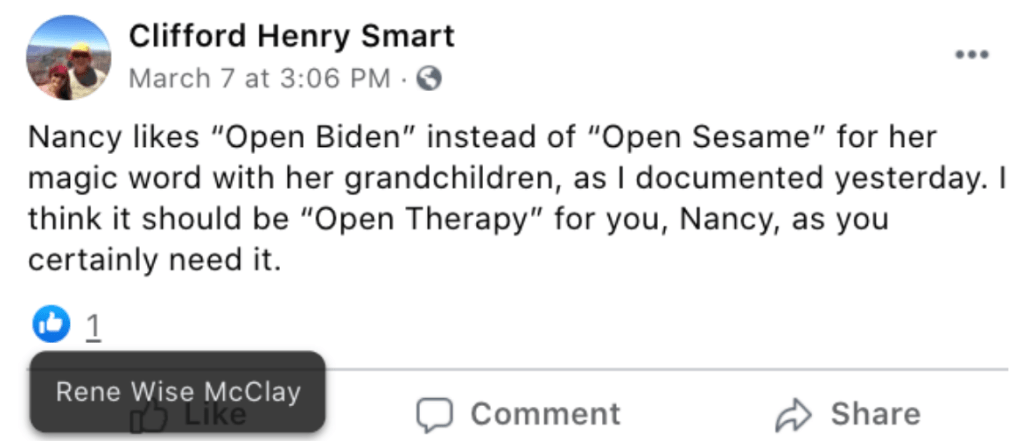
Task: Click the Rene Wise McClay tooltip
Action: (x=177, y=391)
